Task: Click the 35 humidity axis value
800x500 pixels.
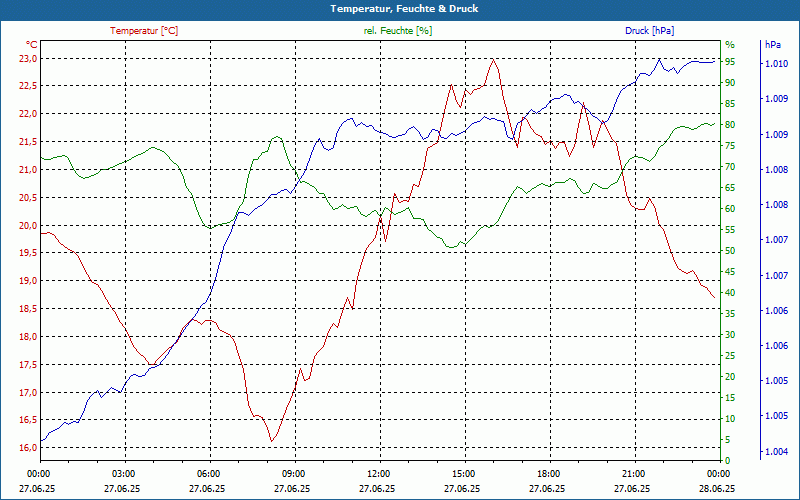Action: coord(730,314)
